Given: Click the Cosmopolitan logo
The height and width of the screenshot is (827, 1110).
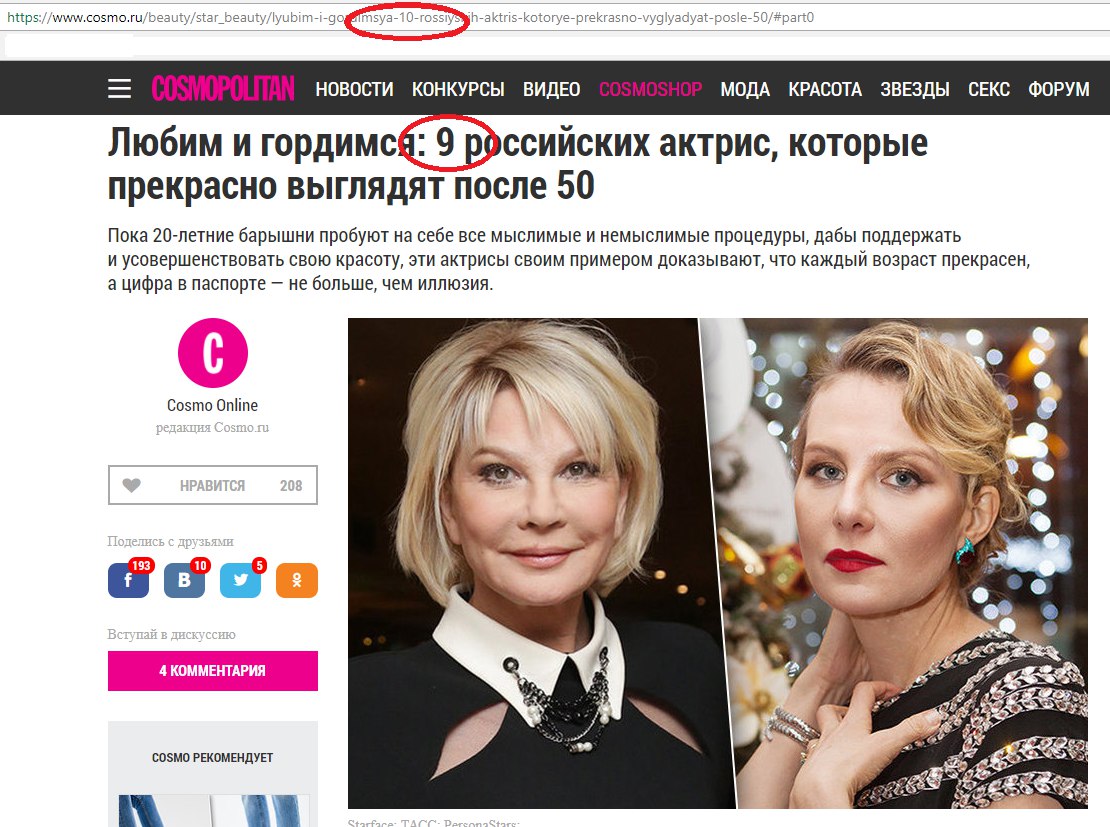Looking at the screenshot, I should tap(223, 89).
